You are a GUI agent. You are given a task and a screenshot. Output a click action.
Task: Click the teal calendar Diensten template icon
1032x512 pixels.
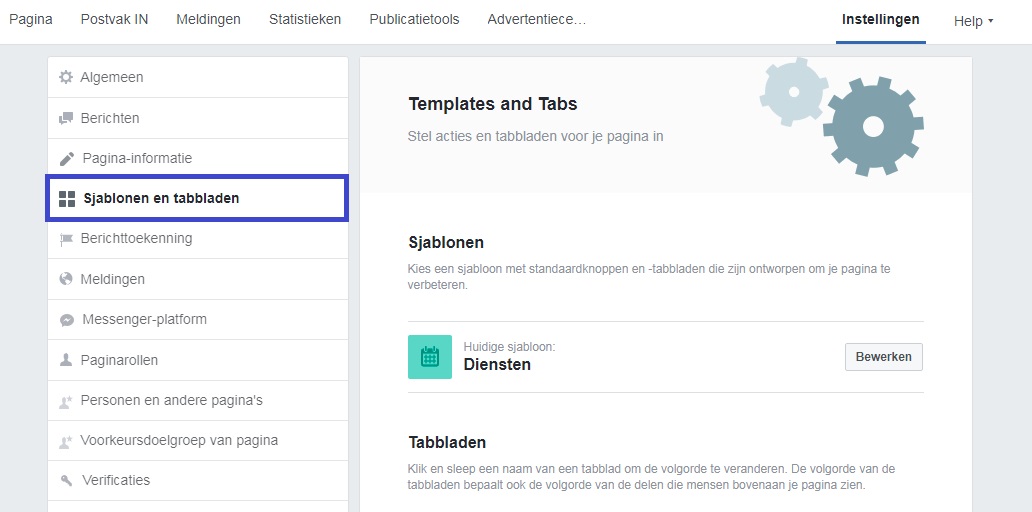pyautogui.click(x=430, y=357)
